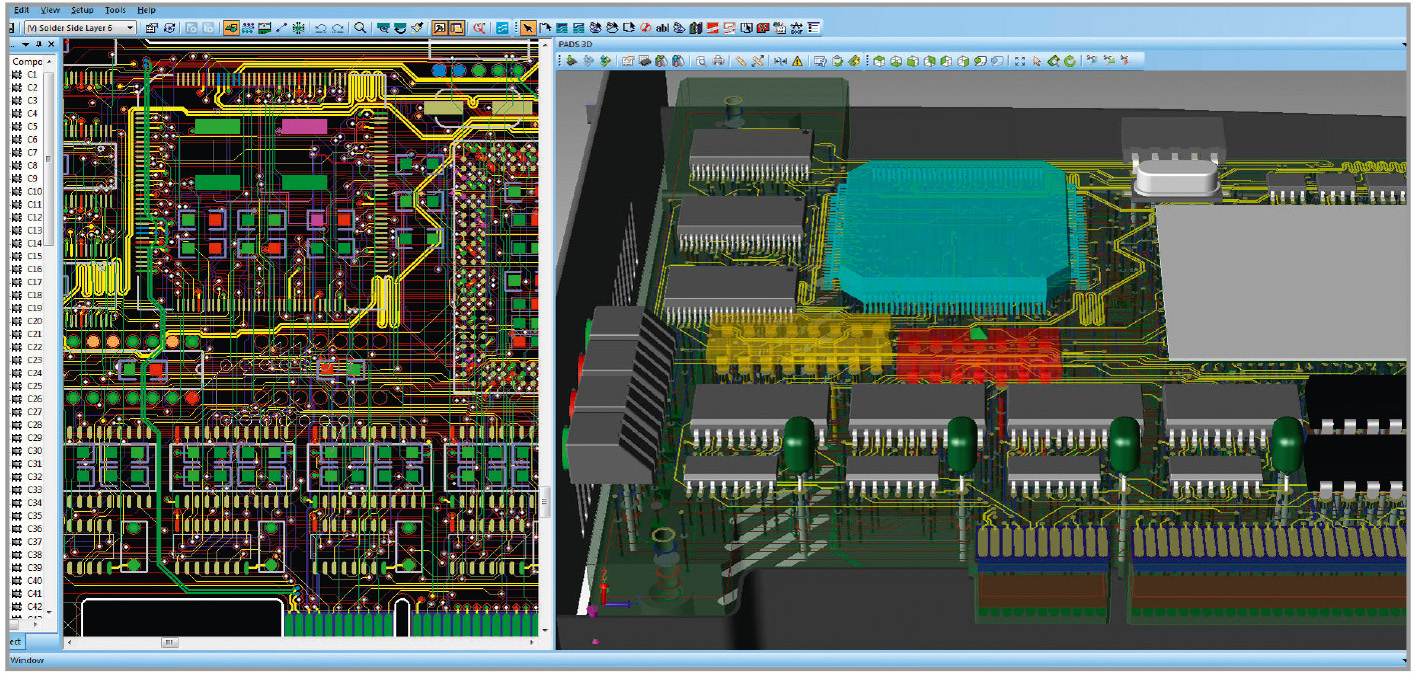Select component C10 in the list
The height and width of the screenshot is (676, 1415).
(x=34, y=191)
